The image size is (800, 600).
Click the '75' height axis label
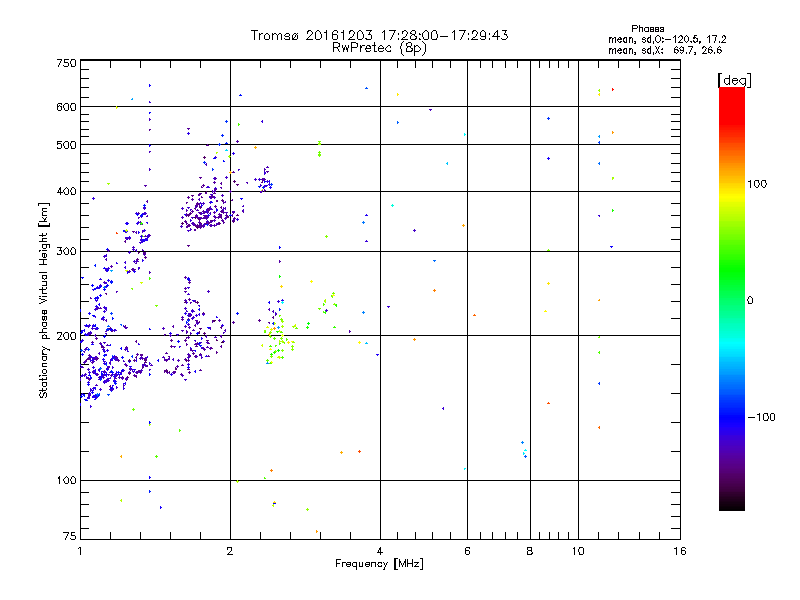tap(70, 536)
